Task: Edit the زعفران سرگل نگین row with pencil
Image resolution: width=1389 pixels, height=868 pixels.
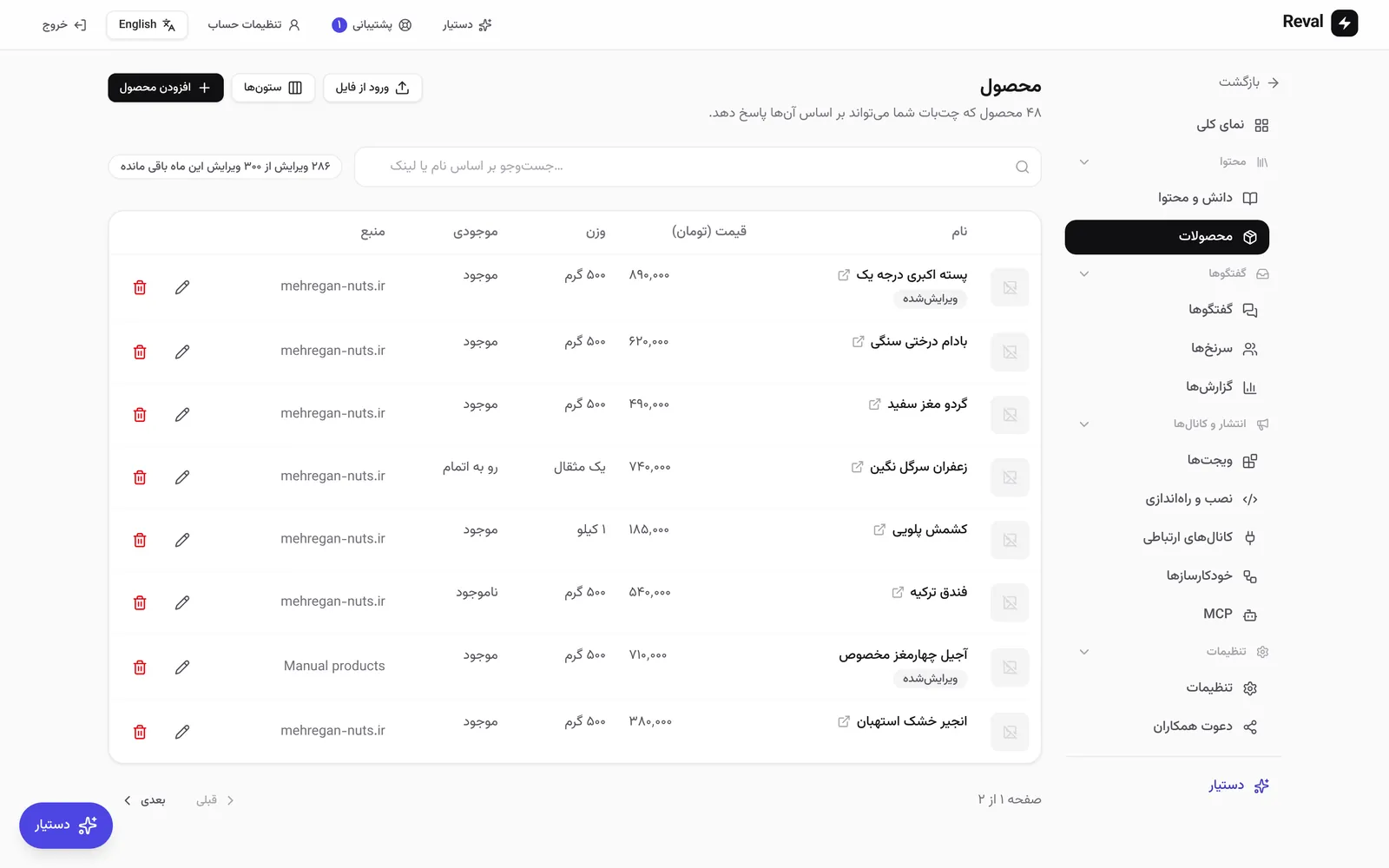Action: 182,477
